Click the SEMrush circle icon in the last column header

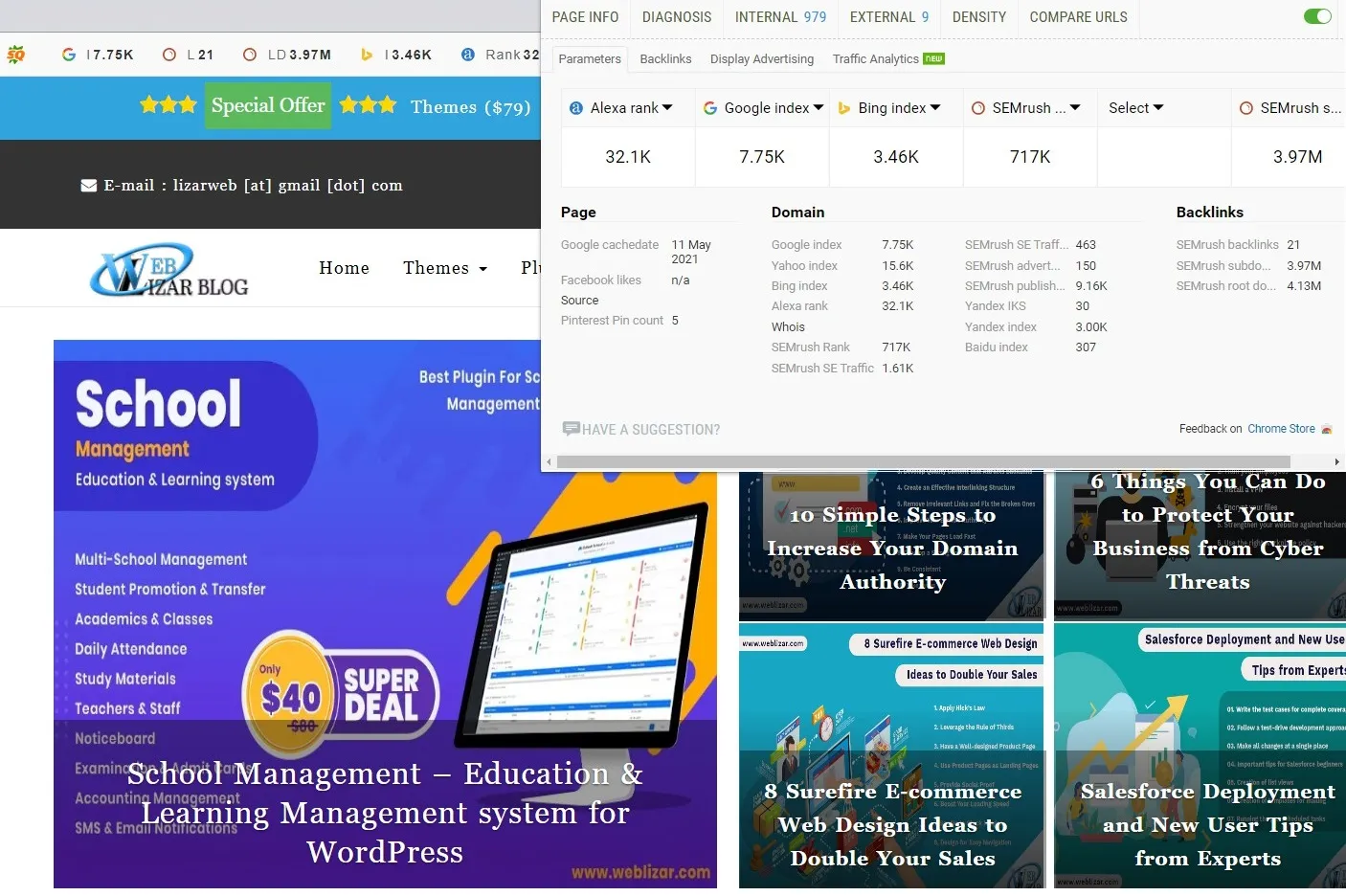(x=1246, y=108)
